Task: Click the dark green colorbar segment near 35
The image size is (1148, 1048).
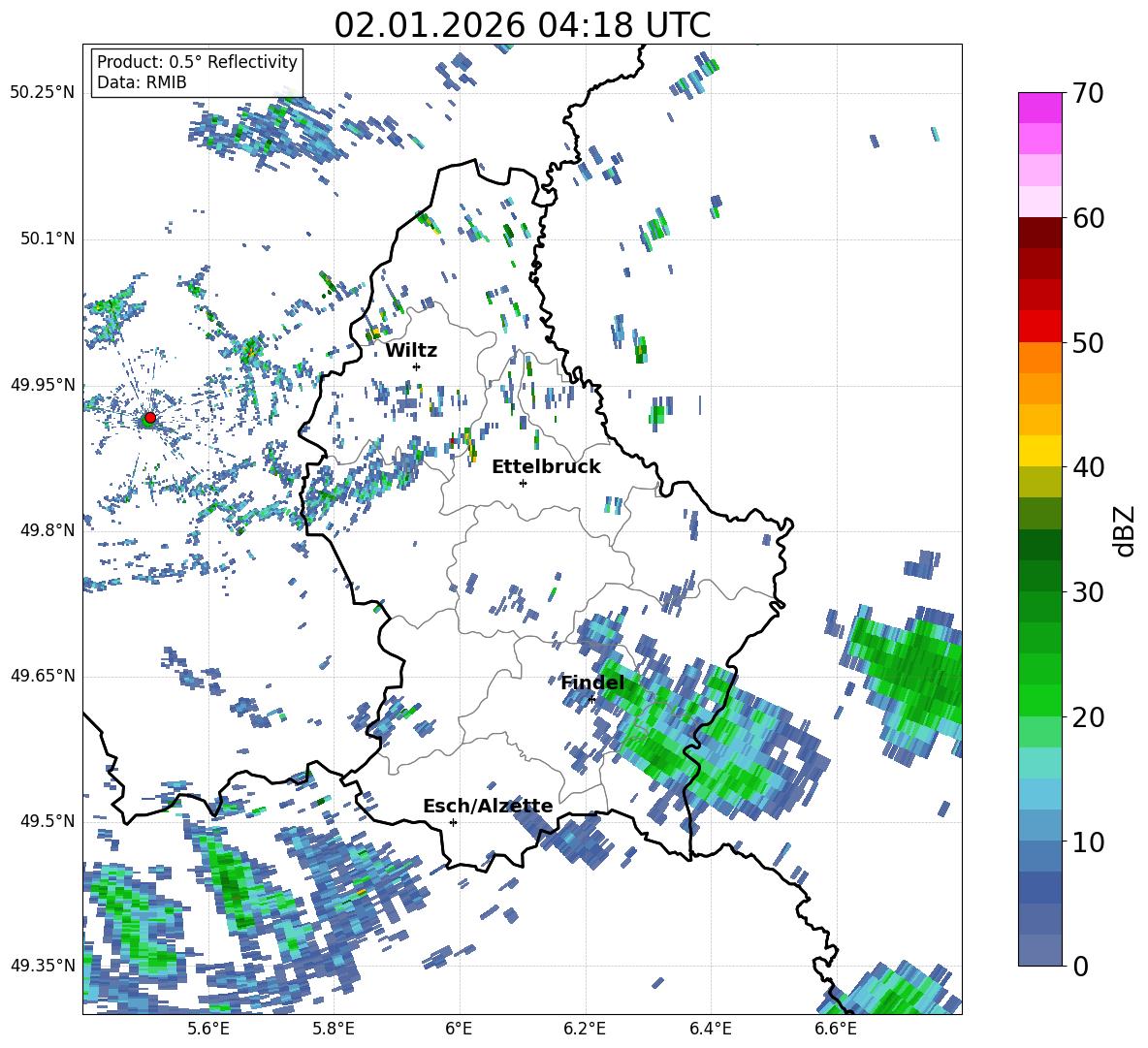Action: pos(1040,545)
